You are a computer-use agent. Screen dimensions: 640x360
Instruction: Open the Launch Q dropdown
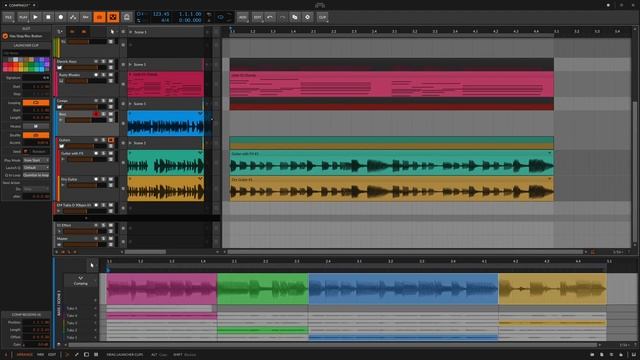36,168
